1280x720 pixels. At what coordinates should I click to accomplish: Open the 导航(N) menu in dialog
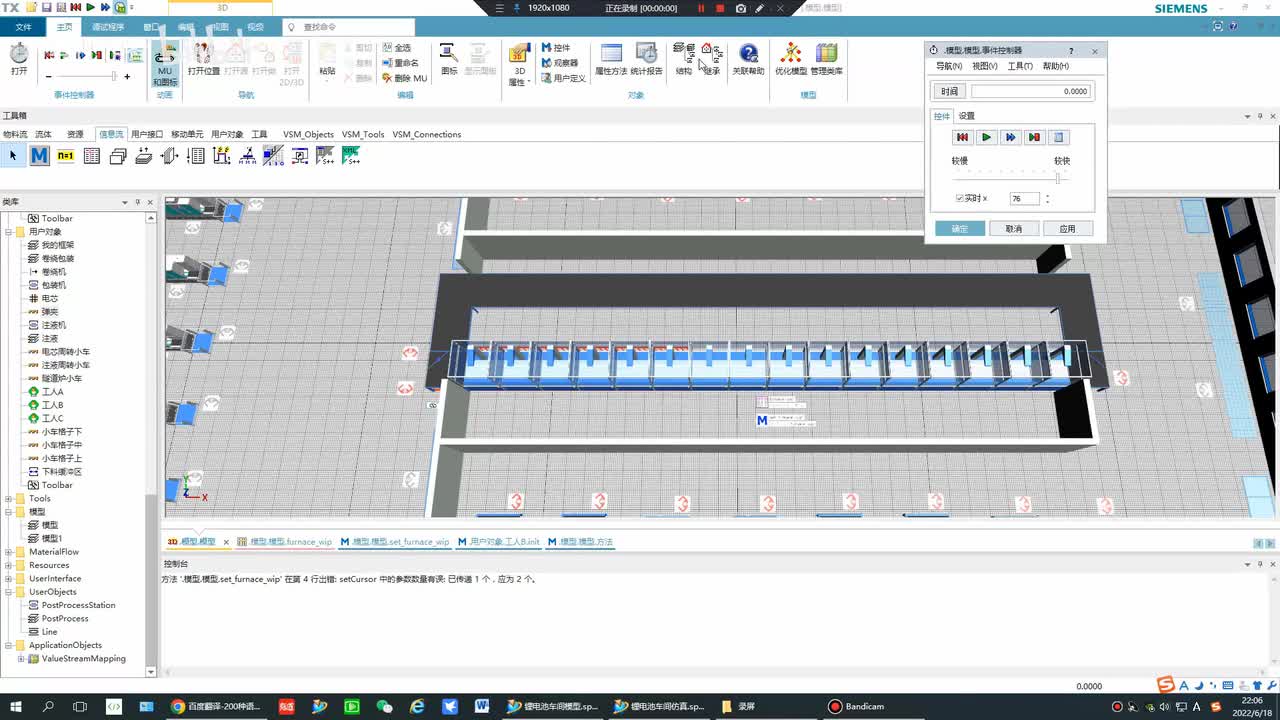(x=949, y=66)
